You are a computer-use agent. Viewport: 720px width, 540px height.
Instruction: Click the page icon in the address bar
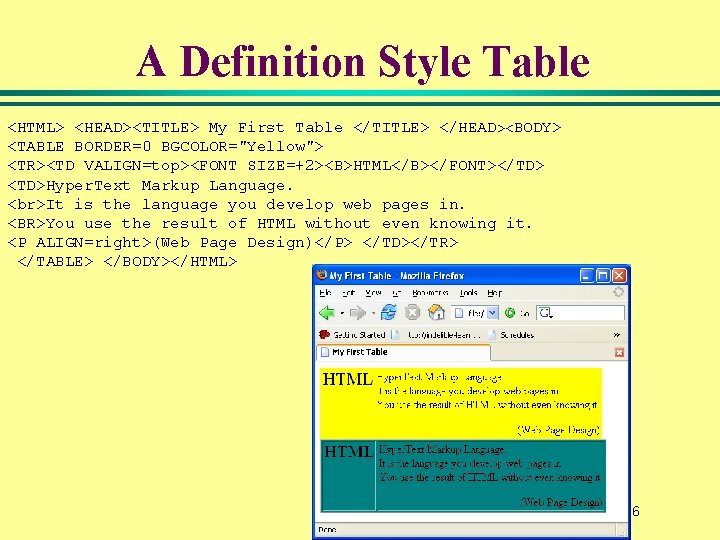coord(459,313)
